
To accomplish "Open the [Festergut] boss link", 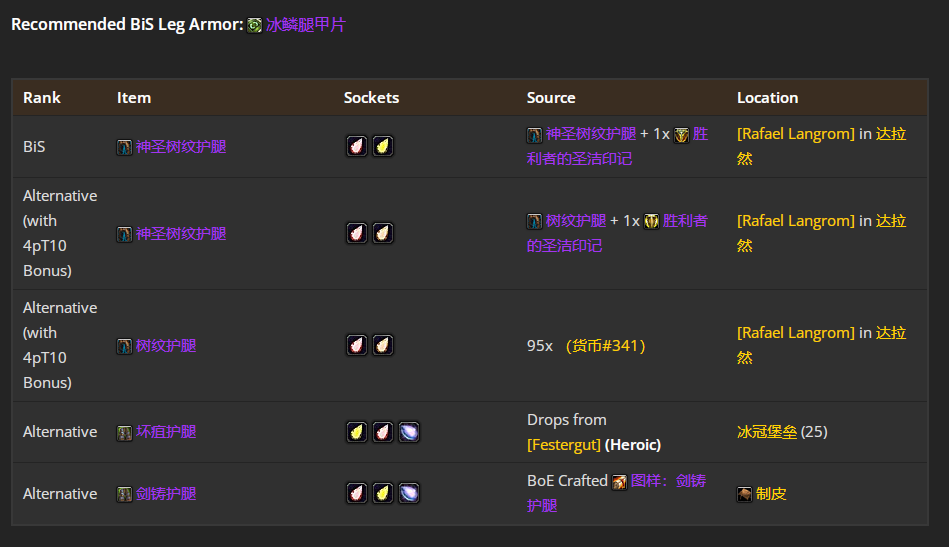I will (x=564, y=444).
